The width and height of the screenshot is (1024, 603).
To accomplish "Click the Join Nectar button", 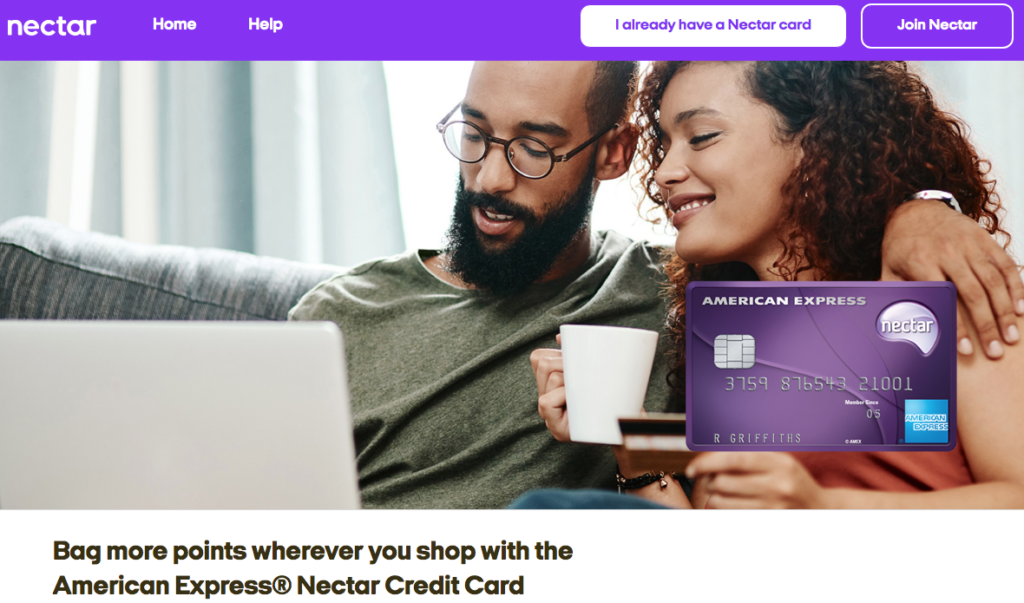I will [936, 25].
